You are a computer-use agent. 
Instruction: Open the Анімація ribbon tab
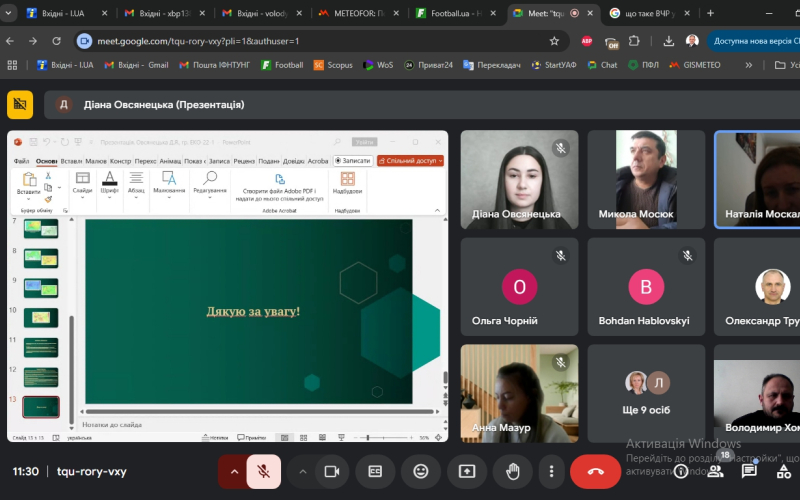pos(170,161)
